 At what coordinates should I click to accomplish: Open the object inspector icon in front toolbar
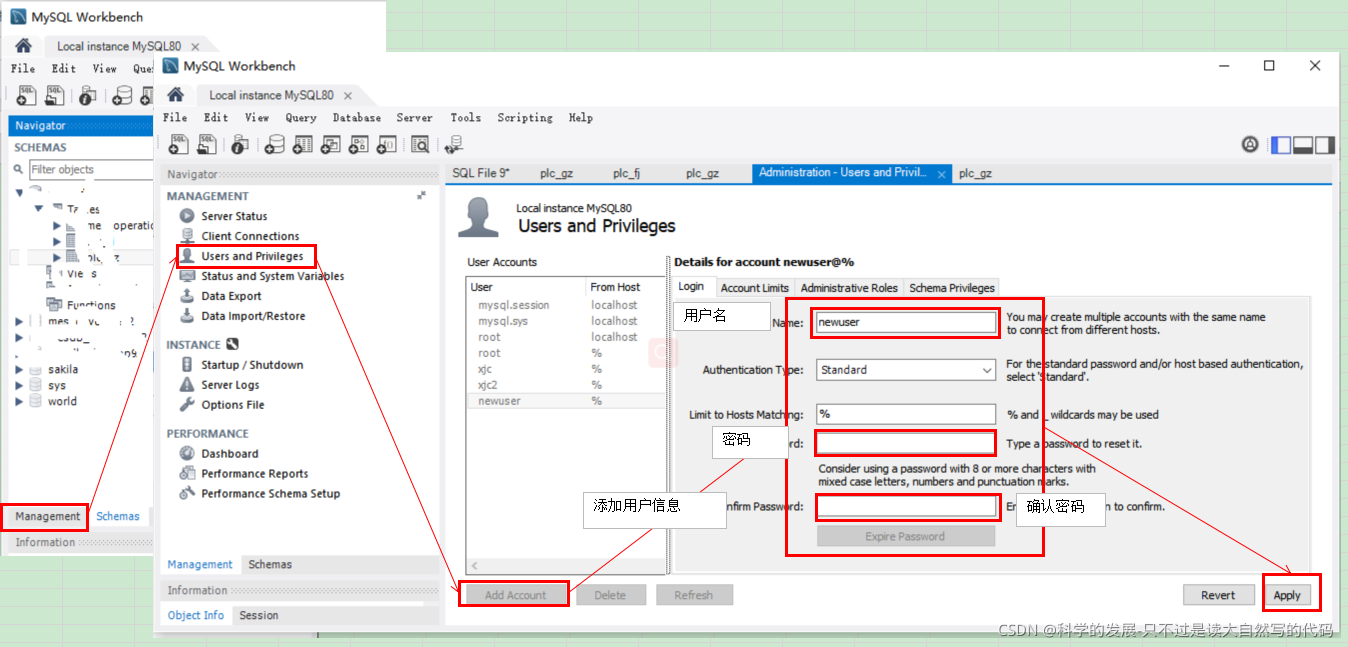coord(239,146)
